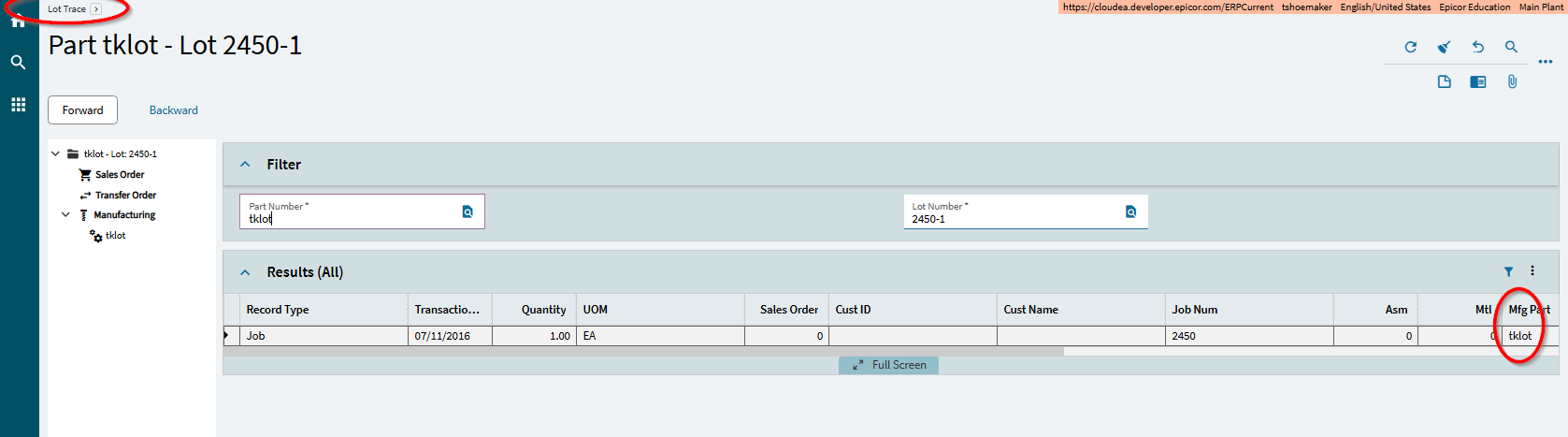
Task: Collapse the Manufacturing tree node
Action: click(x=65, y=215)
